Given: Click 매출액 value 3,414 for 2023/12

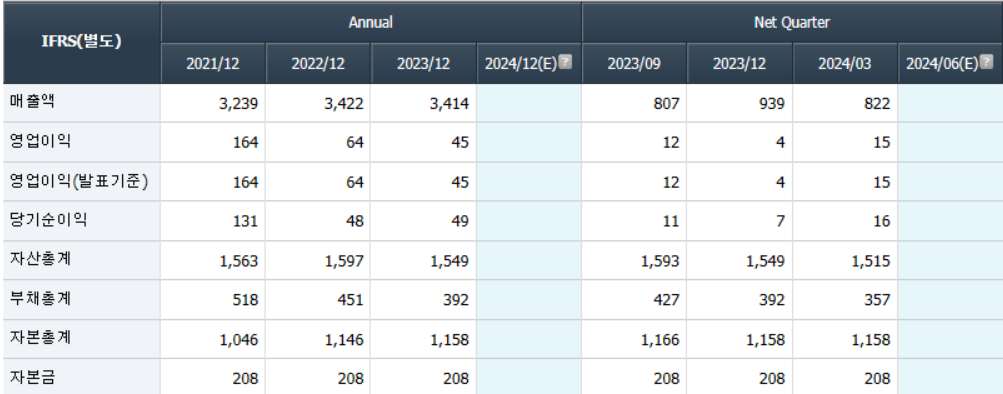Looking at the screenshot, I should (449, 104).
